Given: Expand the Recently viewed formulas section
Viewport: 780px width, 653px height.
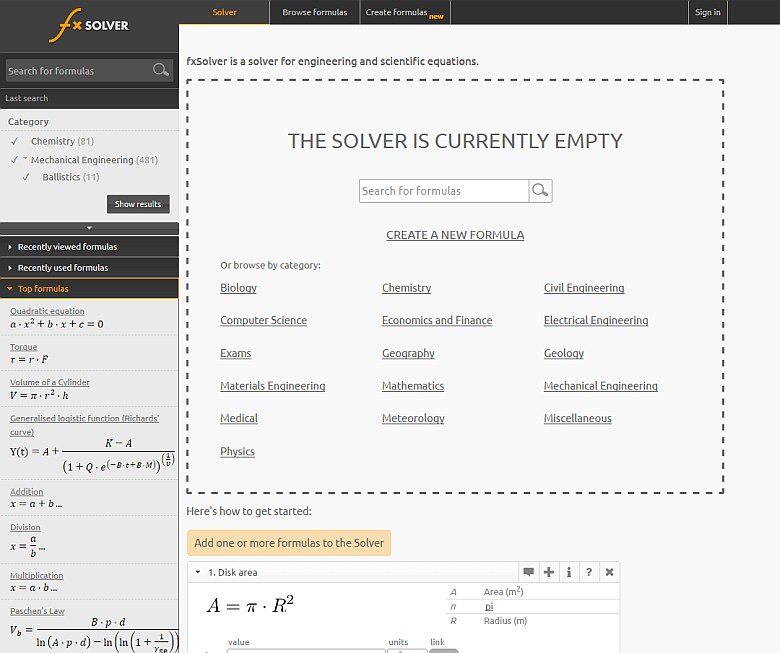Looking at the screenshot, I should [x=10, y=247].
